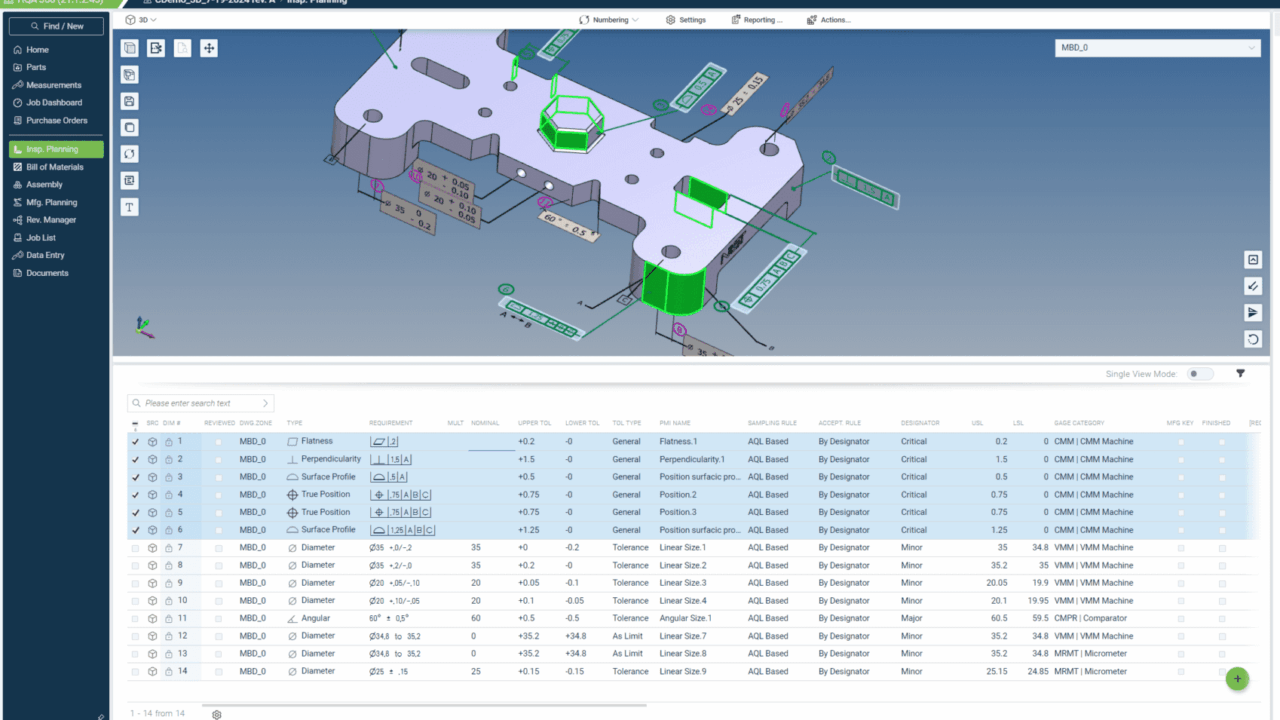Click the list box viewer tool icon

coord(130,181)
